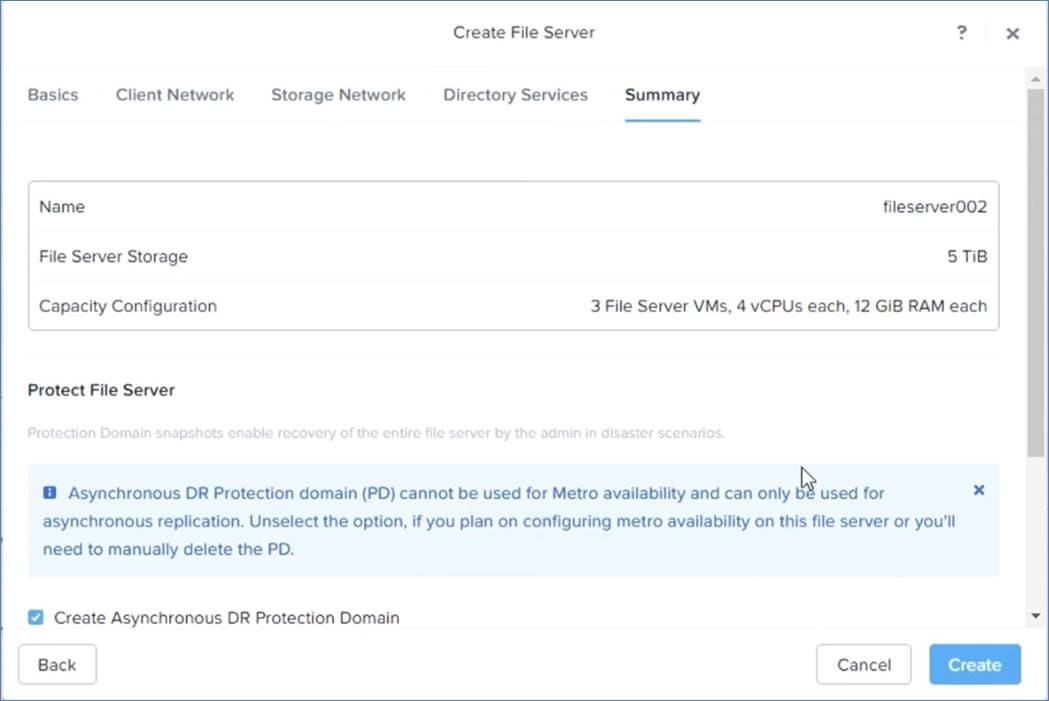This screenshot has width=1049, height=701.
Task: Close the Create File Server dialog
Action: coord(1012,33)
